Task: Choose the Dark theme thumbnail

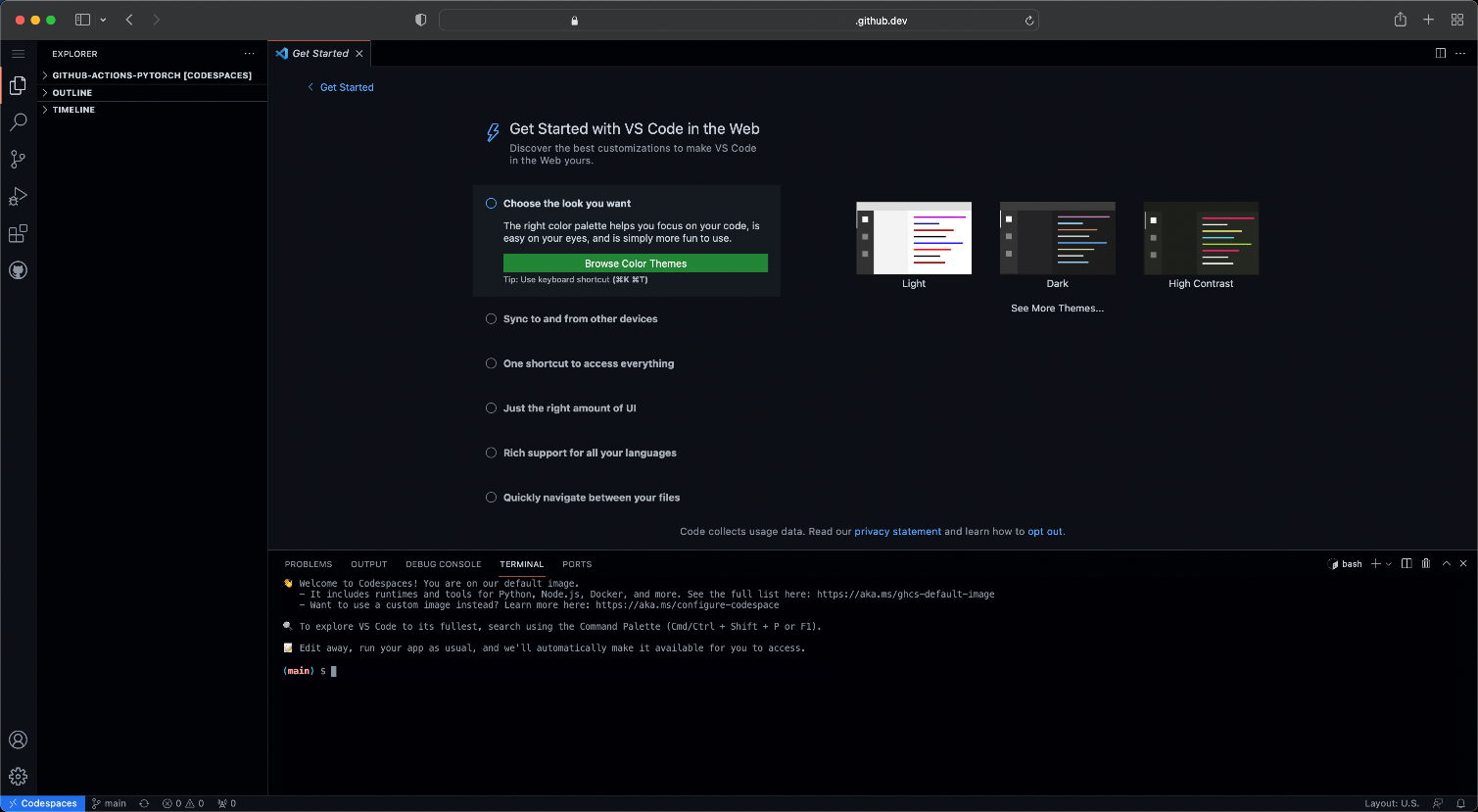Action: (1058, 238)
